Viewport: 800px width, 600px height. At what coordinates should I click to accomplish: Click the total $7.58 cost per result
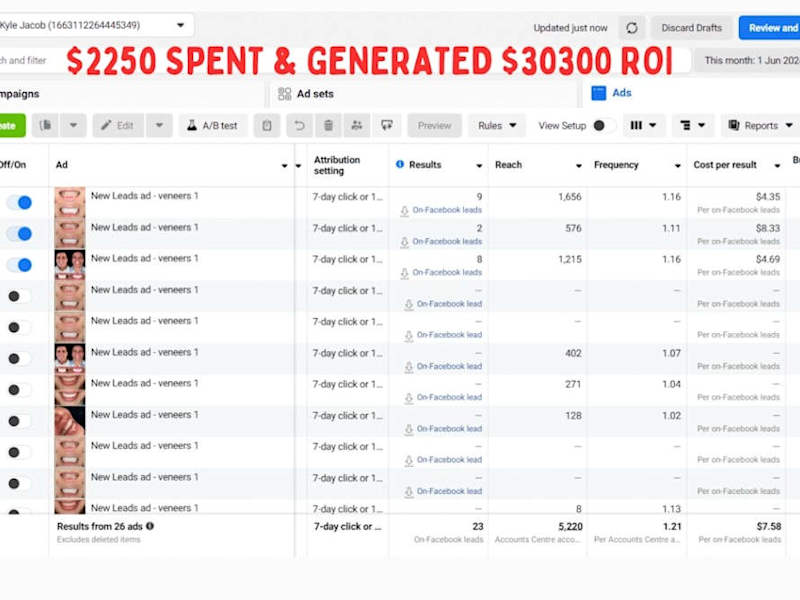[769, 526]
